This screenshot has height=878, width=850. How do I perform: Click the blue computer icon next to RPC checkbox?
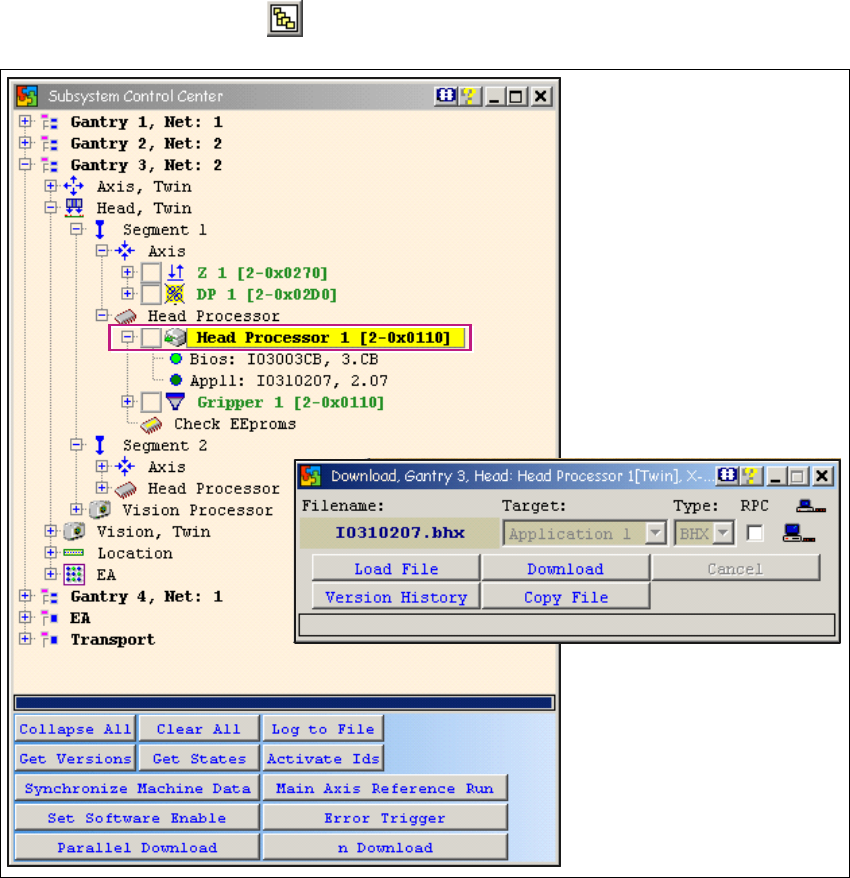tap(798, 533)
